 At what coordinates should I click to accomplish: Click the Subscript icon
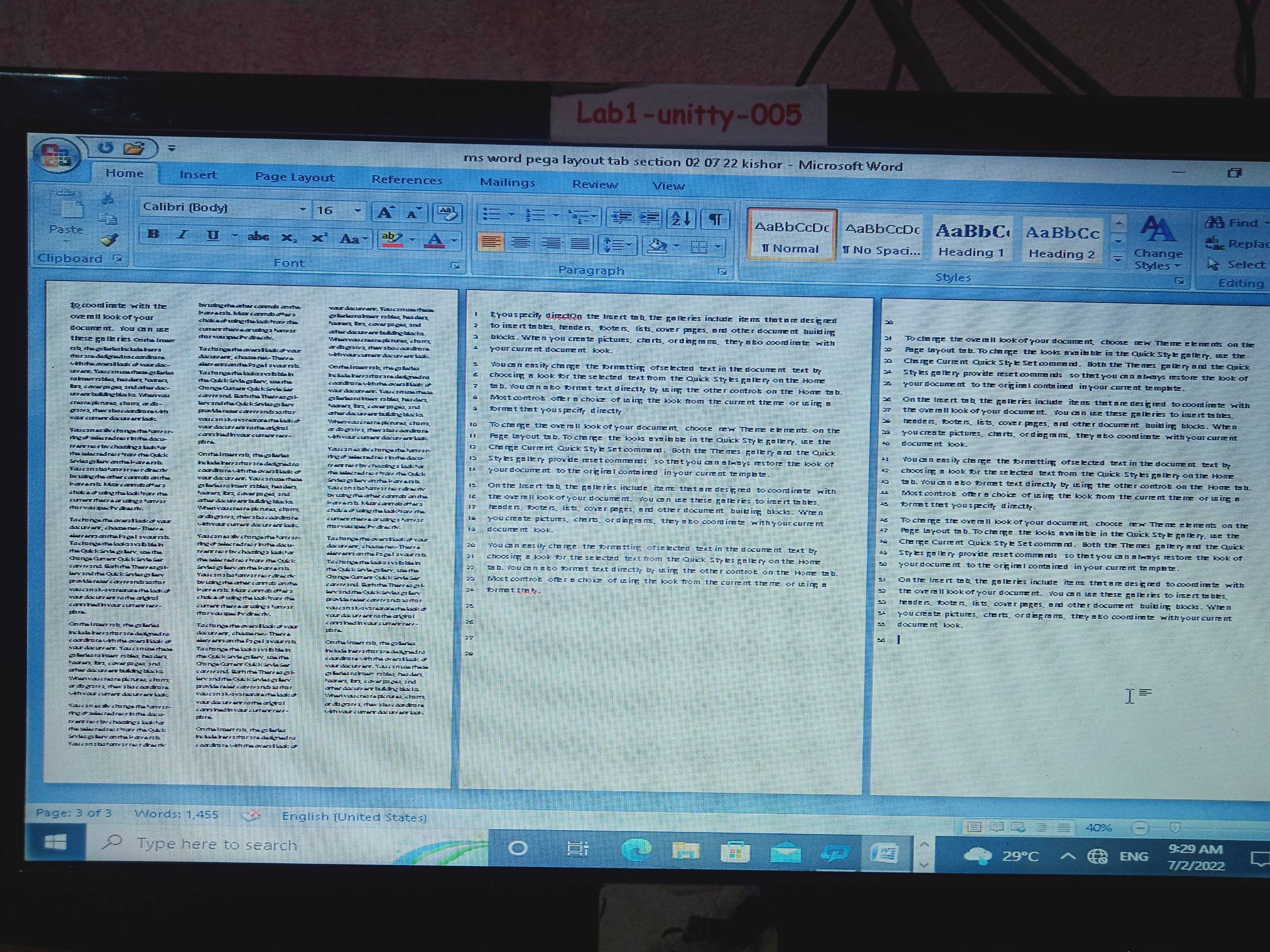click(289, 237)
